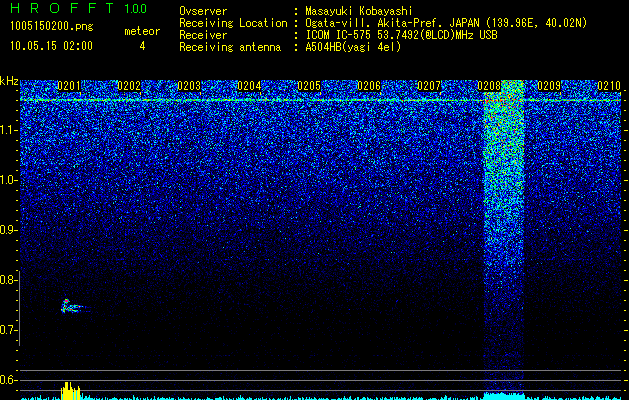Viewport: 629px width, 400px height.
Task: Click the Receiver label
Action: coord(203,35)
